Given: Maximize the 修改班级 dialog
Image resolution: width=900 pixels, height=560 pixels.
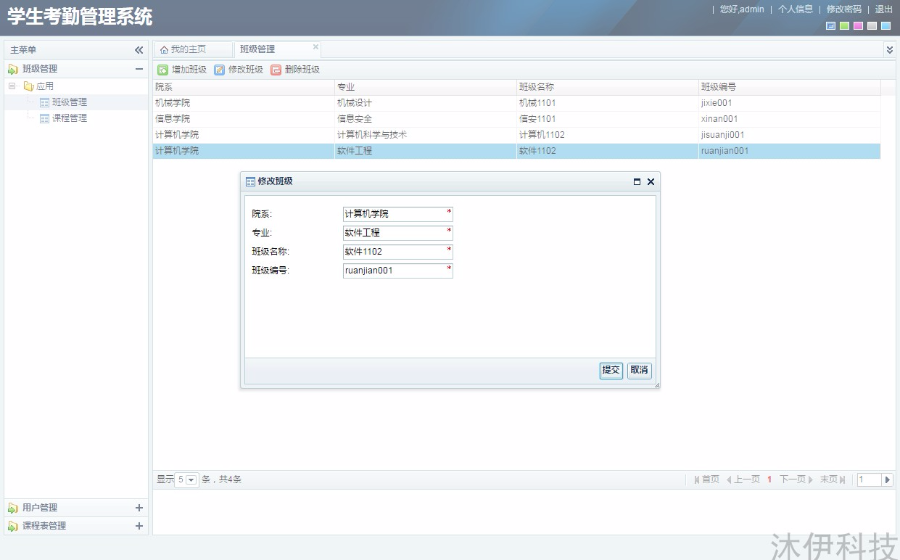Looking at the screenshot, I should 637,181.
